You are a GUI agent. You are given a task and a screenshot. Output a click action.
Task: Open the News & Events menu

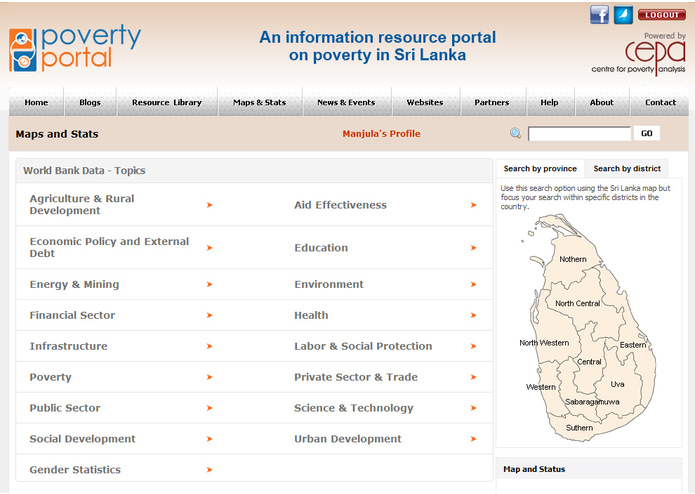(x=346, y=102)
